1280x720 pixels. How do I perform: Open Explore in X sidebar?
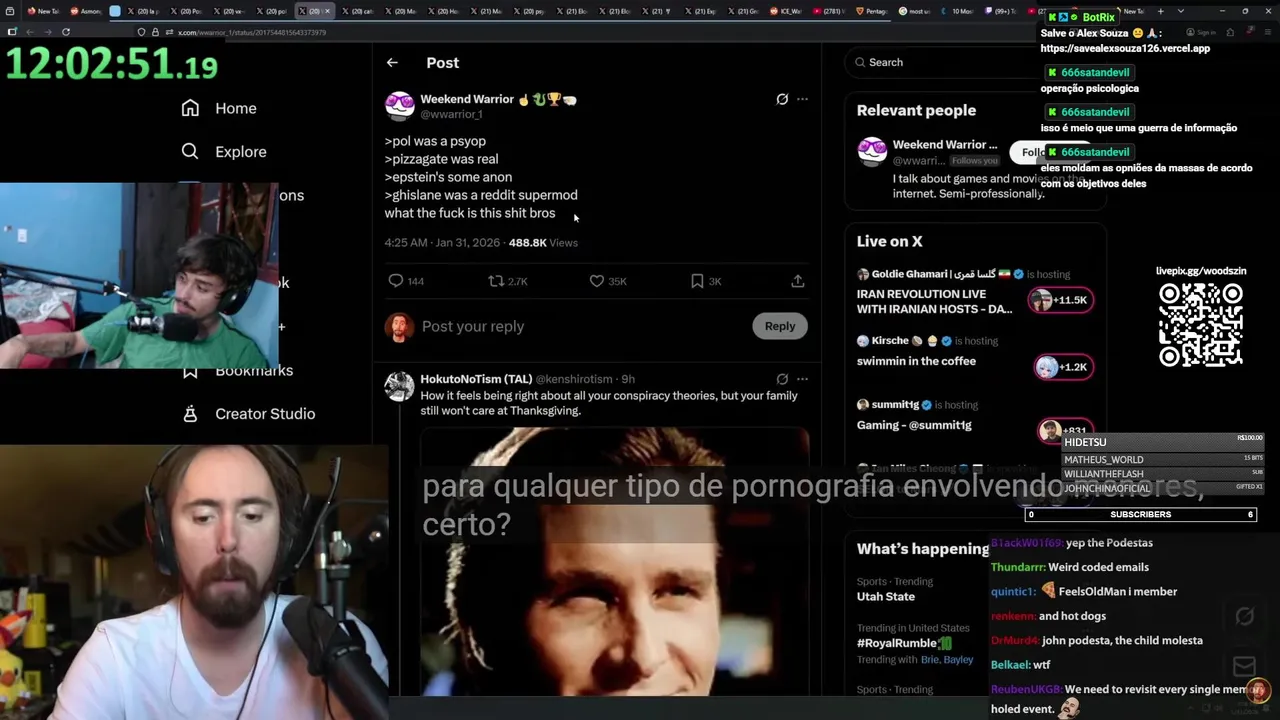coord(241,152)
